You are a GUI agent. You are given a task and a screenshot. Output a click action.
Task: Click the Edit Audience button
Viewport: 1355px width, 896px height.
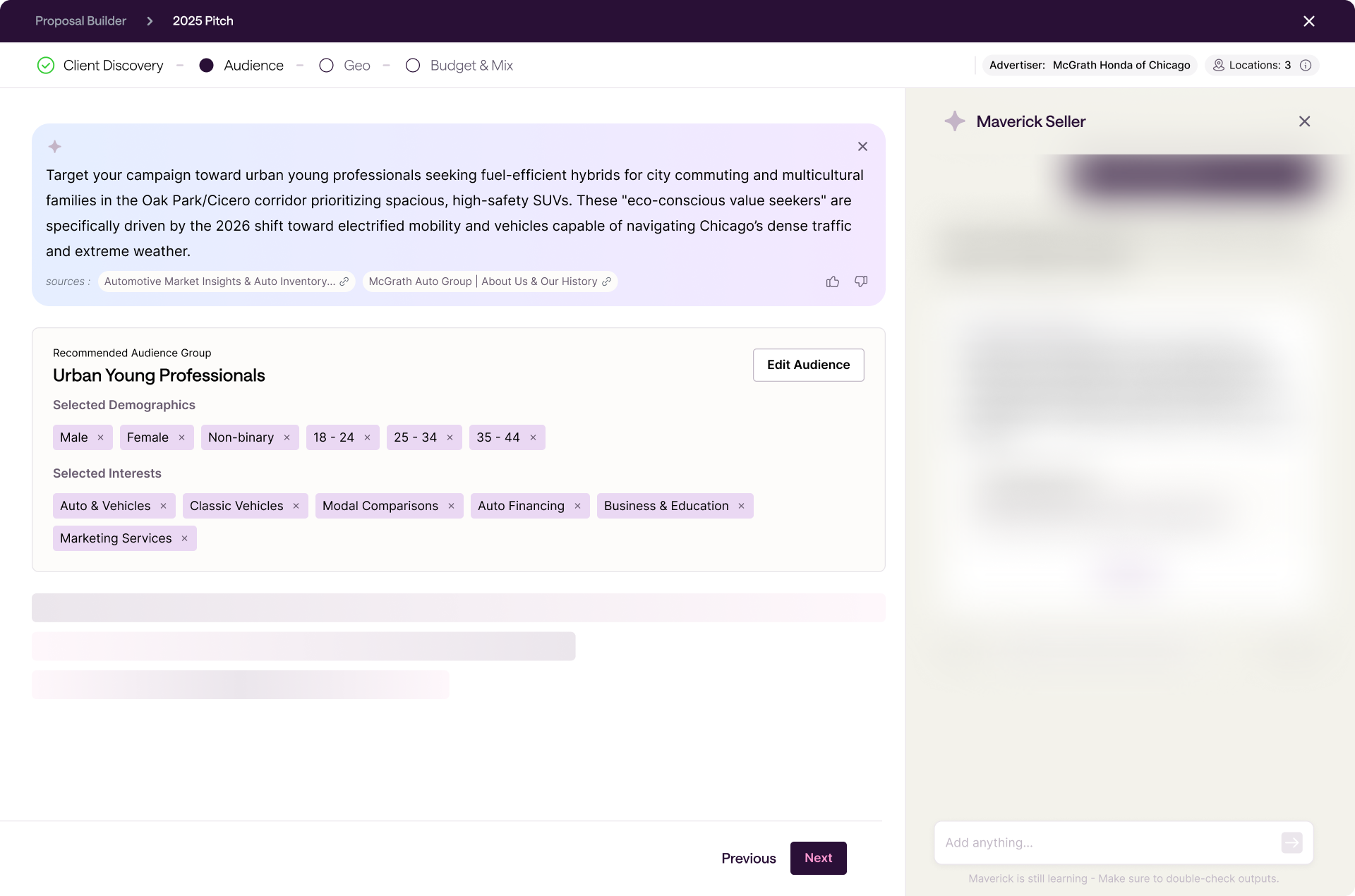(x=808, y=365)
